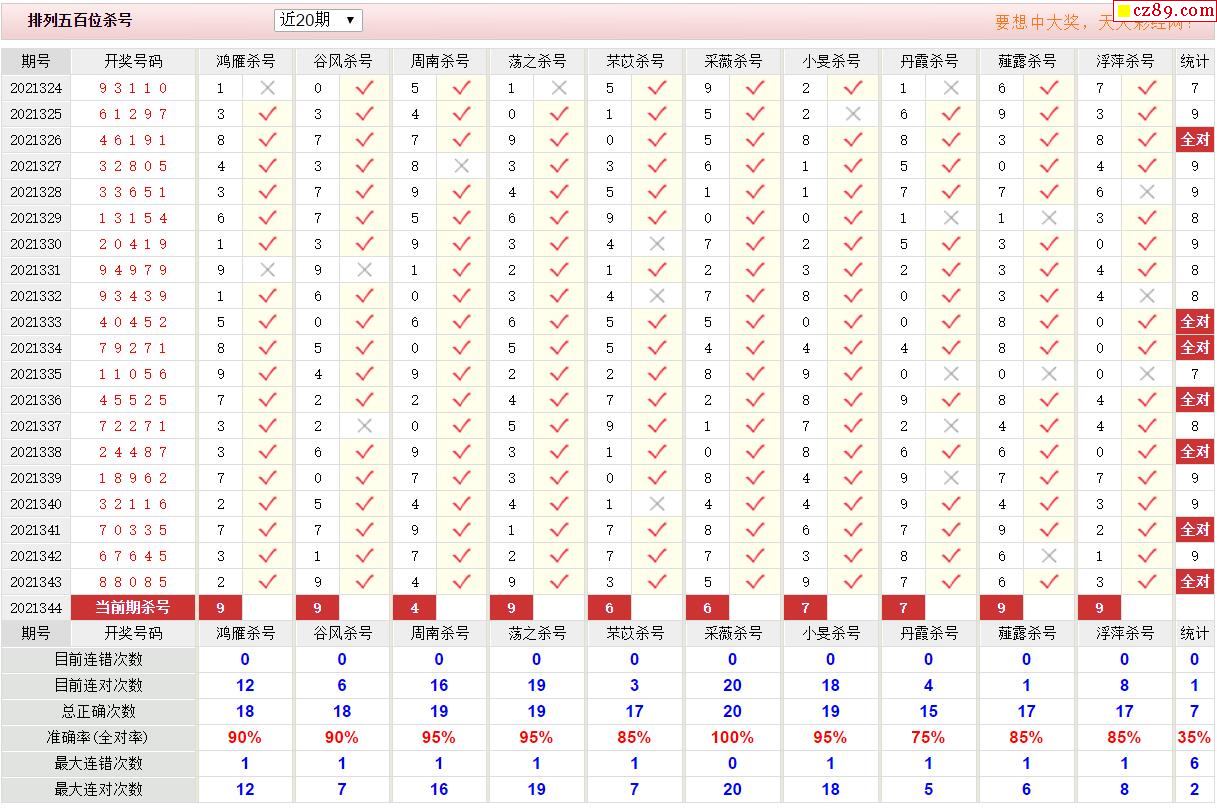
Task: Click the 最大连对次数 row label
Action: pyautogui.click(x=99, y=790)
